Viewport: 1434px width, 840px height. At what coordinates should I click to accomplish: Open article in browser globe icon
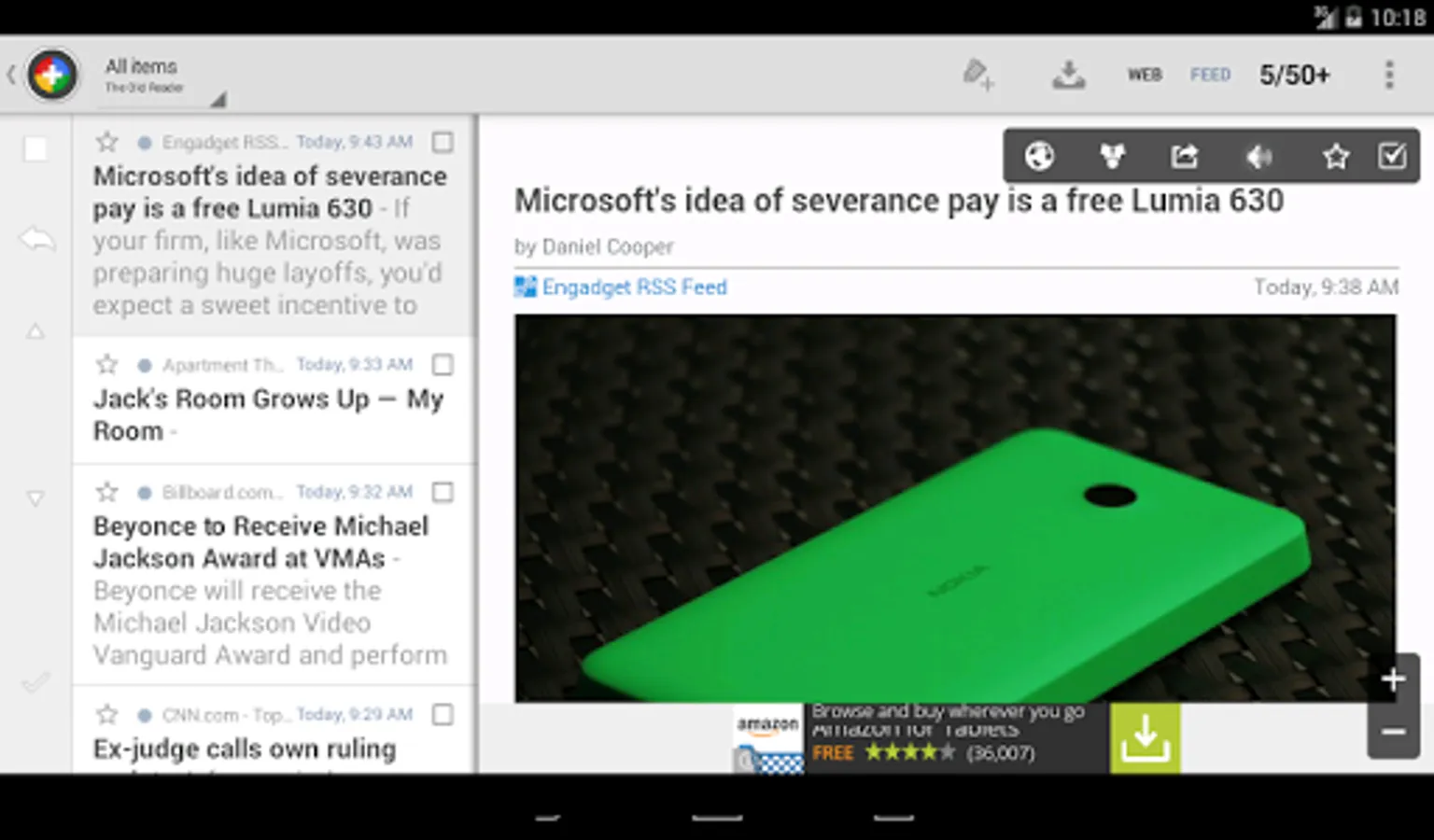click(1039, 156)
